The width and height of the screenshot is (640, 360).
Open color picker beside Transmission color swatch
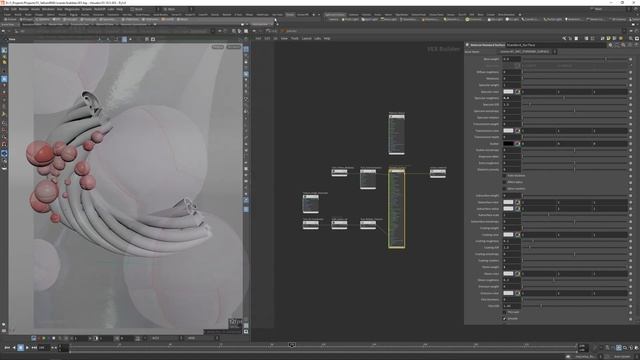517,131
